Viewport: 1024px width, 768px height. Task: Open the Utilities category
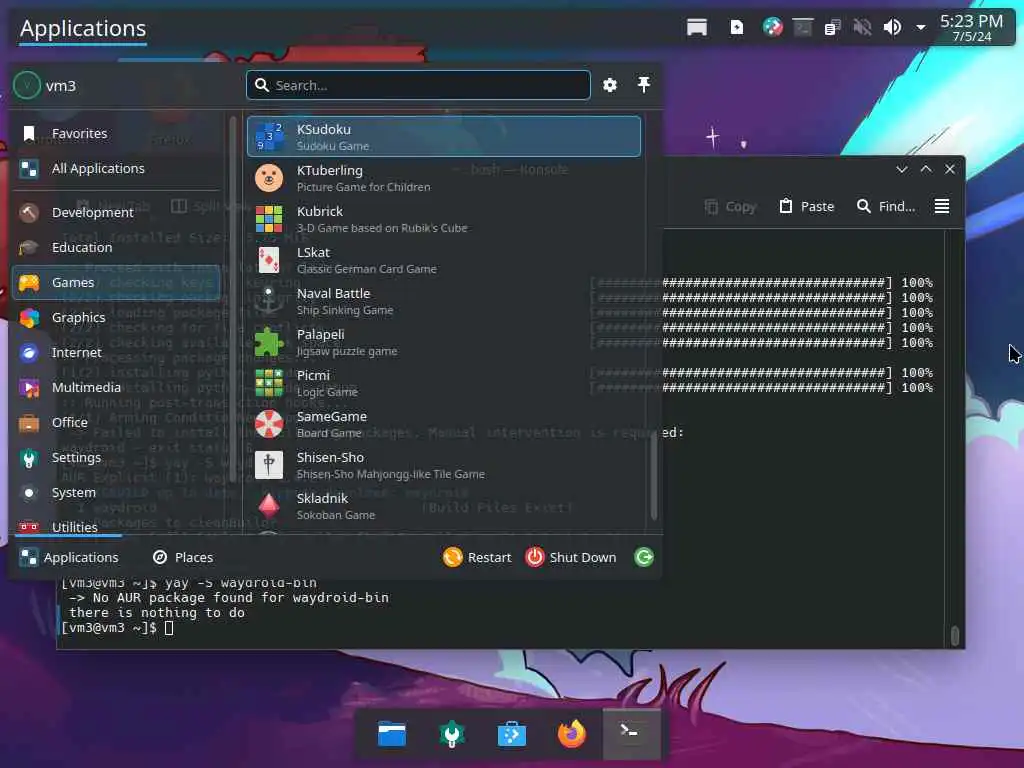coord(116,526)
